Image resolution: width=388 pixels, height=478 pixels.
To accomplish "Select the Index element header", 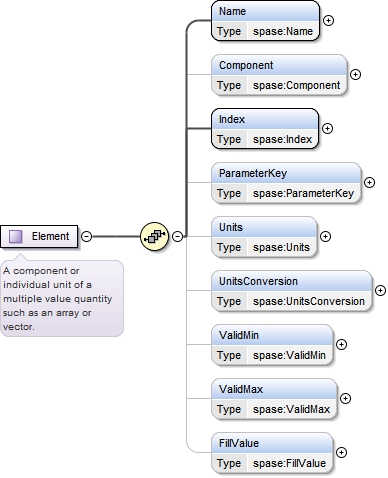I will (x=265, y=119).
